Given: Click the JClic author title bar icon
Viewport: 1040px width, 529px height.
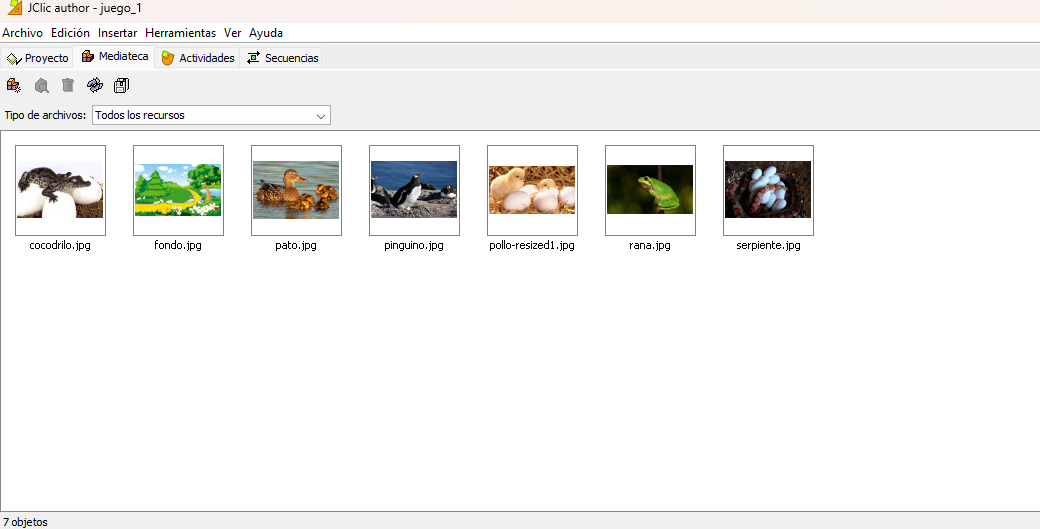Looking at the screenshot, I should (x=15, y=8).
